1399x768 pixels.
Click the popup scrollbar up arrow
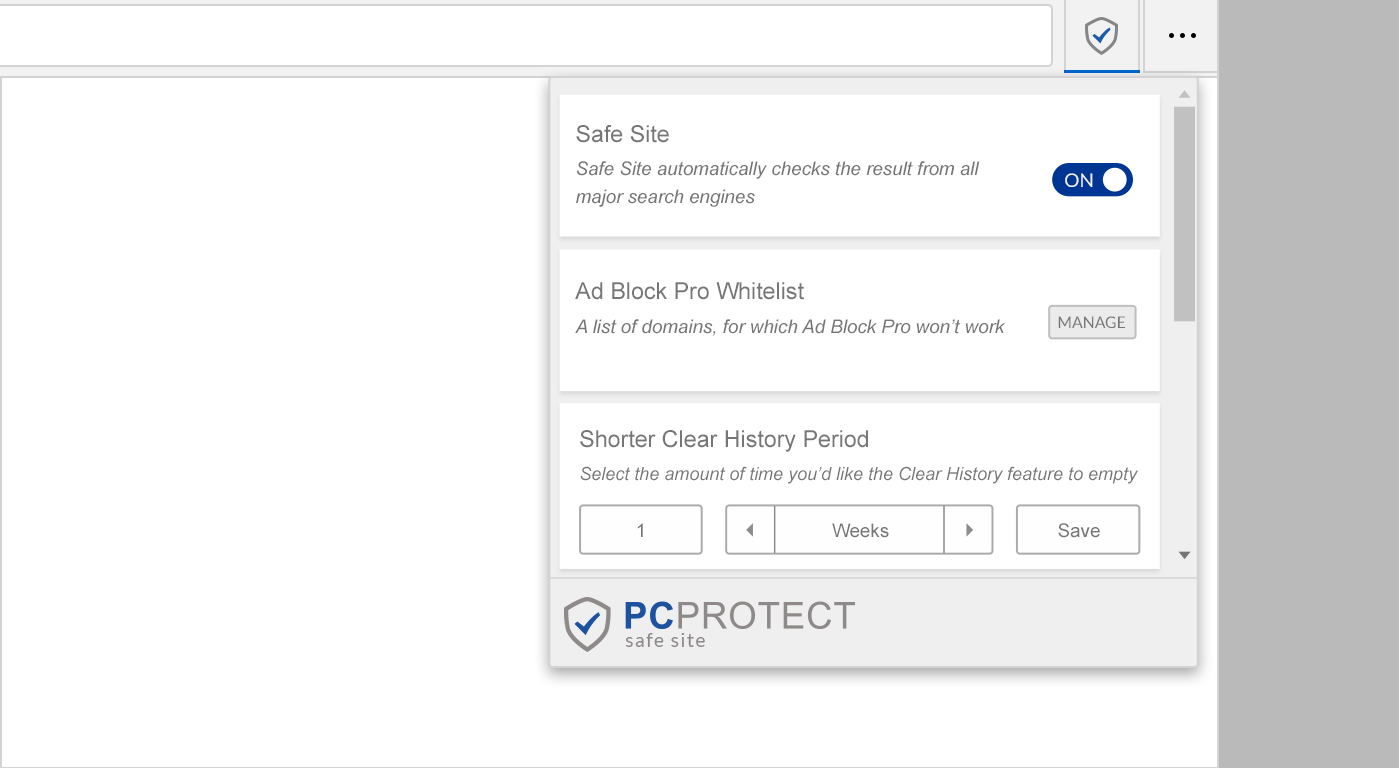point(1184,94)
